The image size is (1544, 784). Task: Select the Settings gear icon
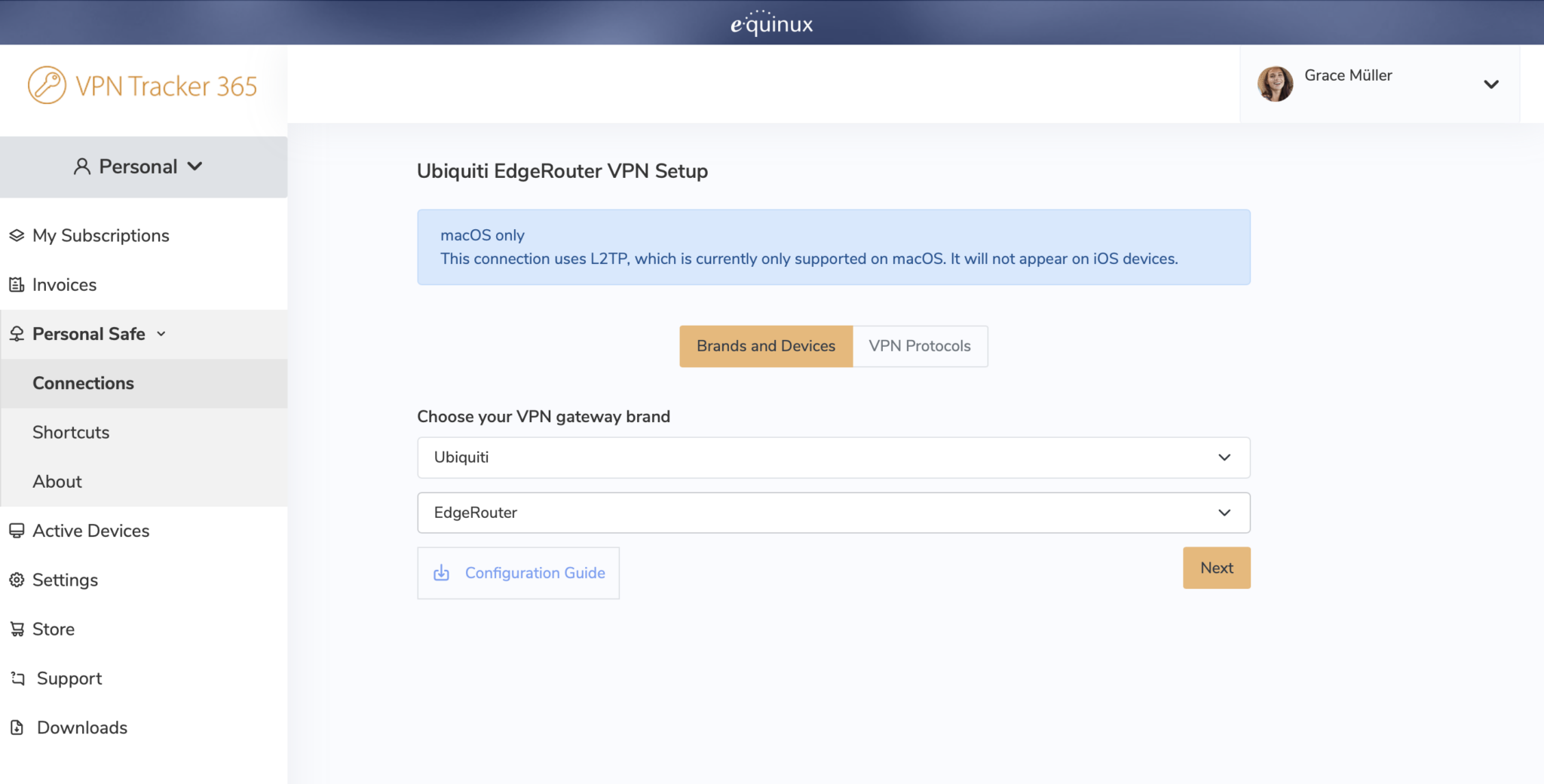17,580
